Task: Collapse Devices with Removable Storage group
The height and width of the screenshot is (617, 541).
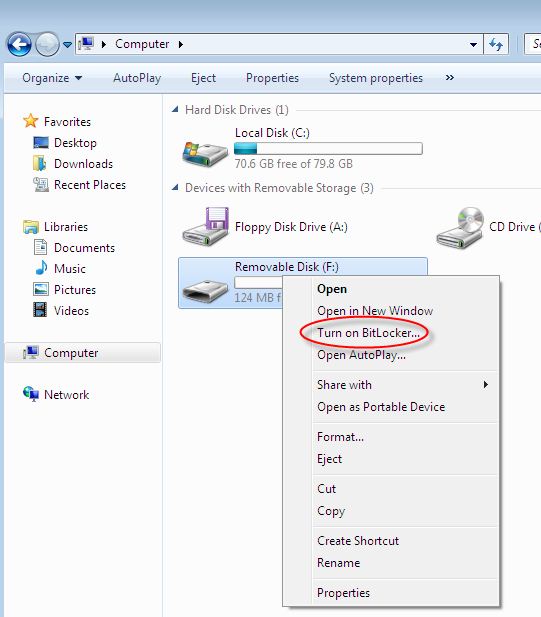Action: tap(175, 187)
